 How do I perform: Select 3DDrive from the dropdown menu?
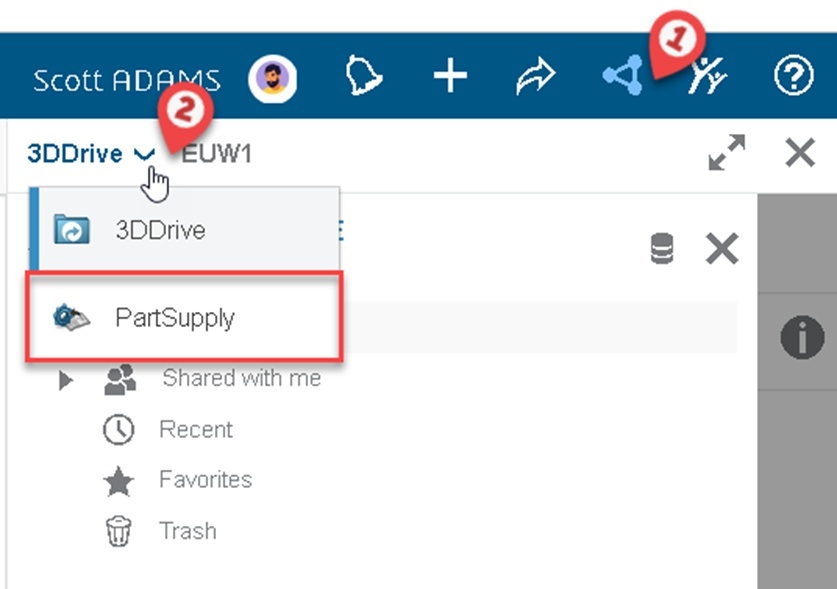pyautogui.click(x=184, y=230)
